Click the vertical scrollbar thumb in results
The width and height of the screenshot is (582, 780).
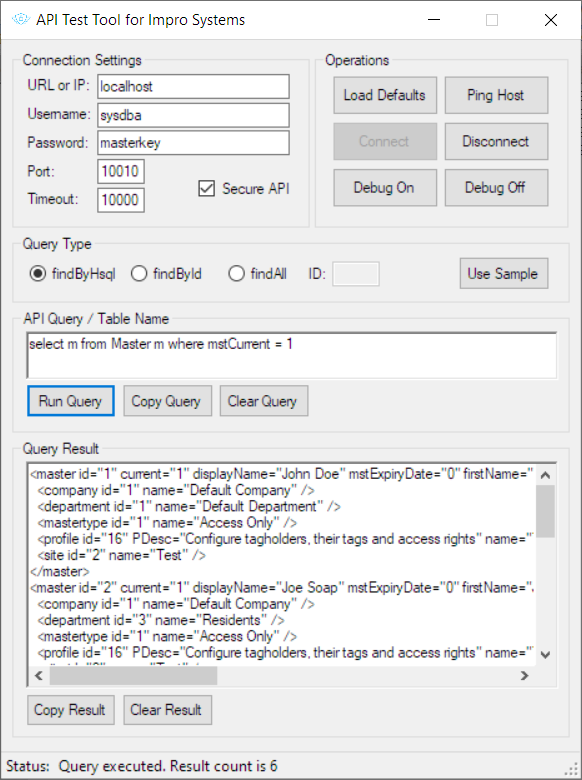click(545, 511)
